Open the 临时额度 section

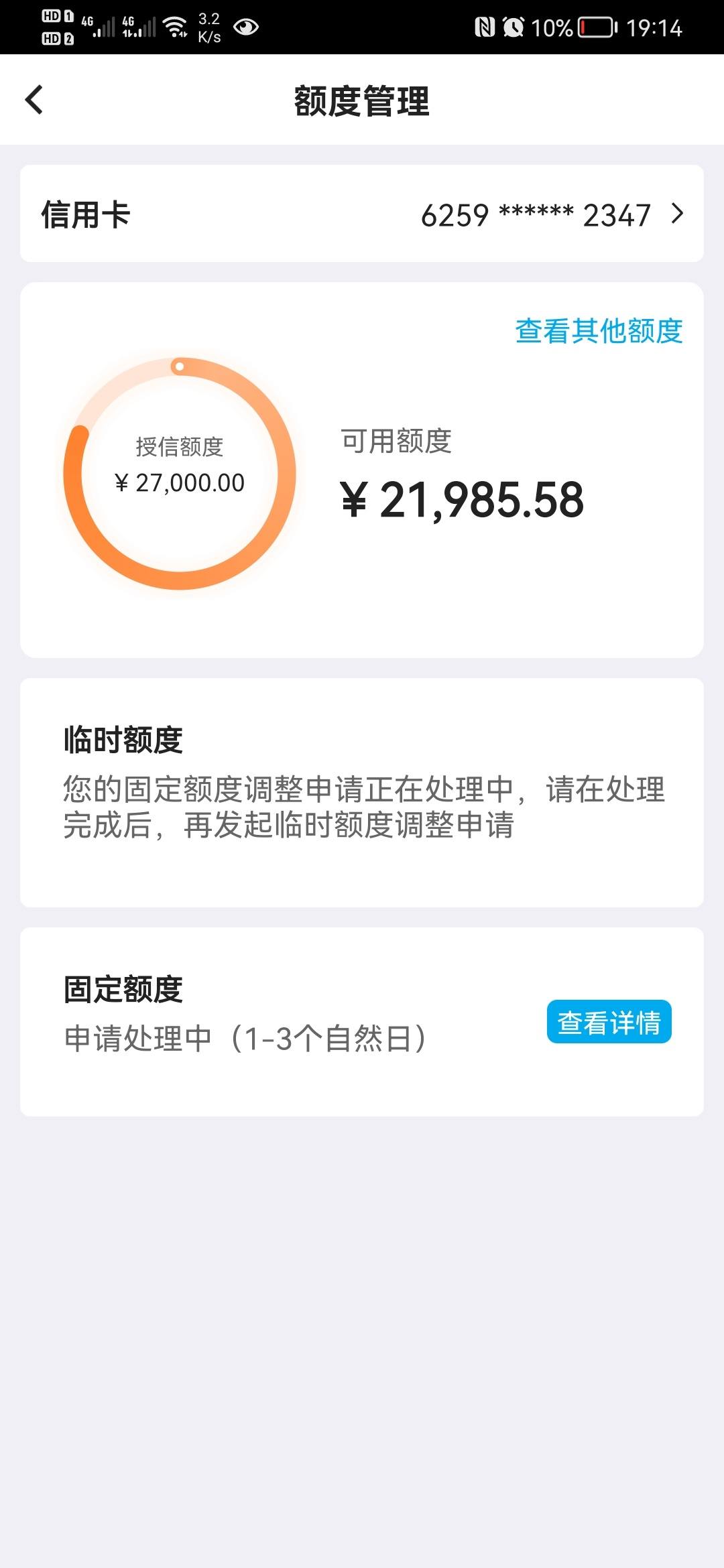(x=362, y=793)
